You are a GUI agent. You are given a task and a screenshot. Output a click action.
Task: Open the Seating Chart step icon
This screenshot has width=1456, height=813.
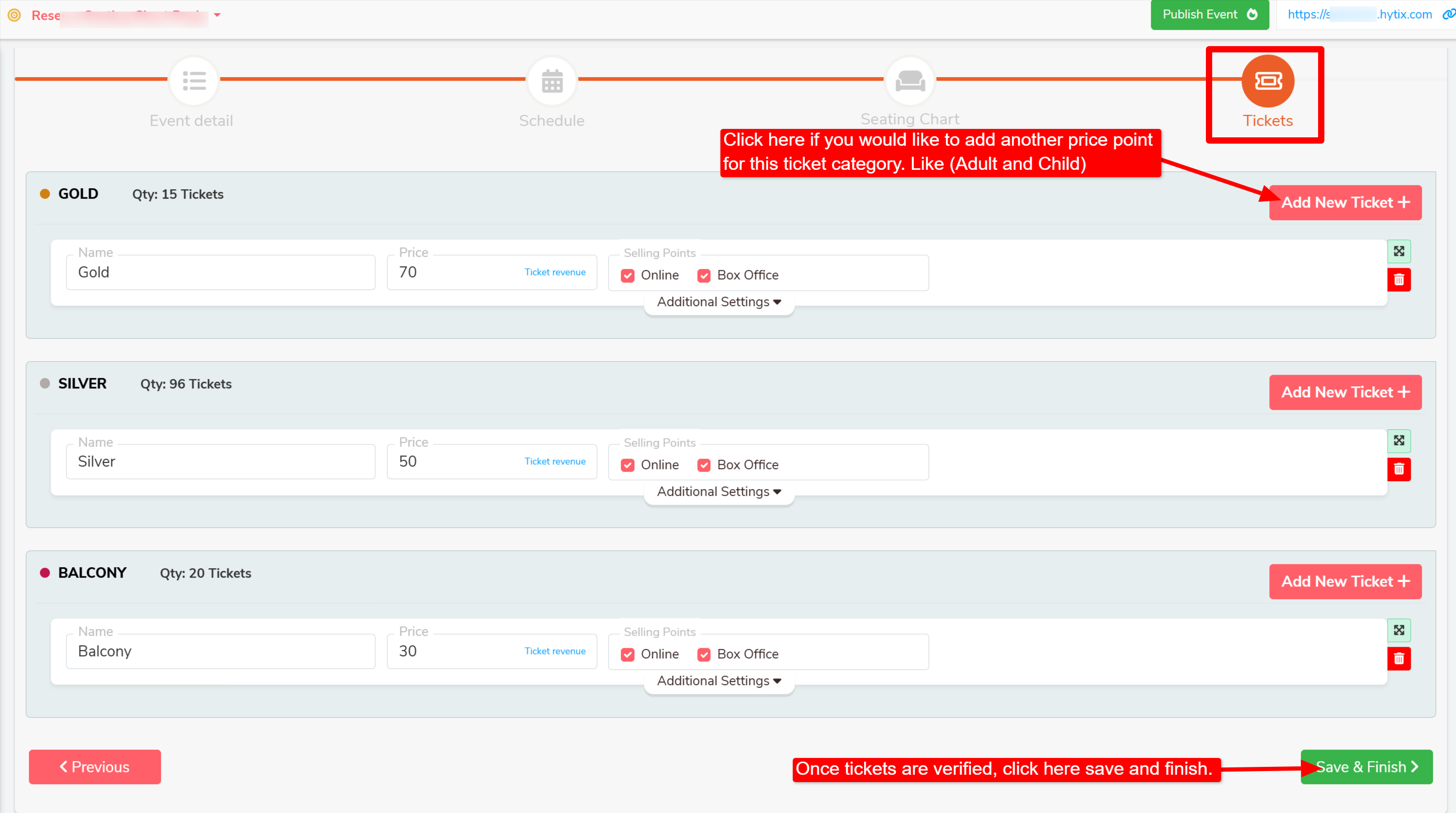(x=910, y=81)
